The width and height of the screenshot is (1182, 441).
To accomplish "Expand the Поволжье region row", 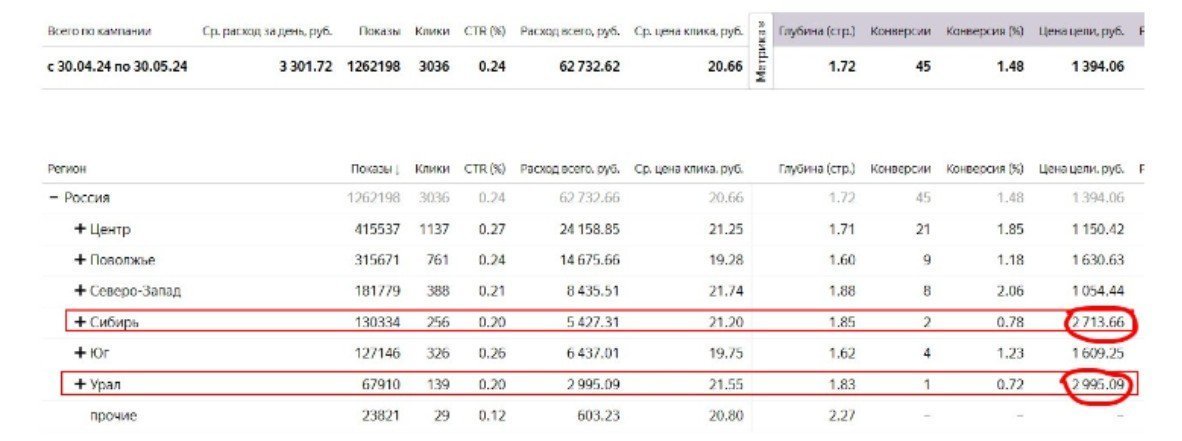I will [x=80, y=260].
